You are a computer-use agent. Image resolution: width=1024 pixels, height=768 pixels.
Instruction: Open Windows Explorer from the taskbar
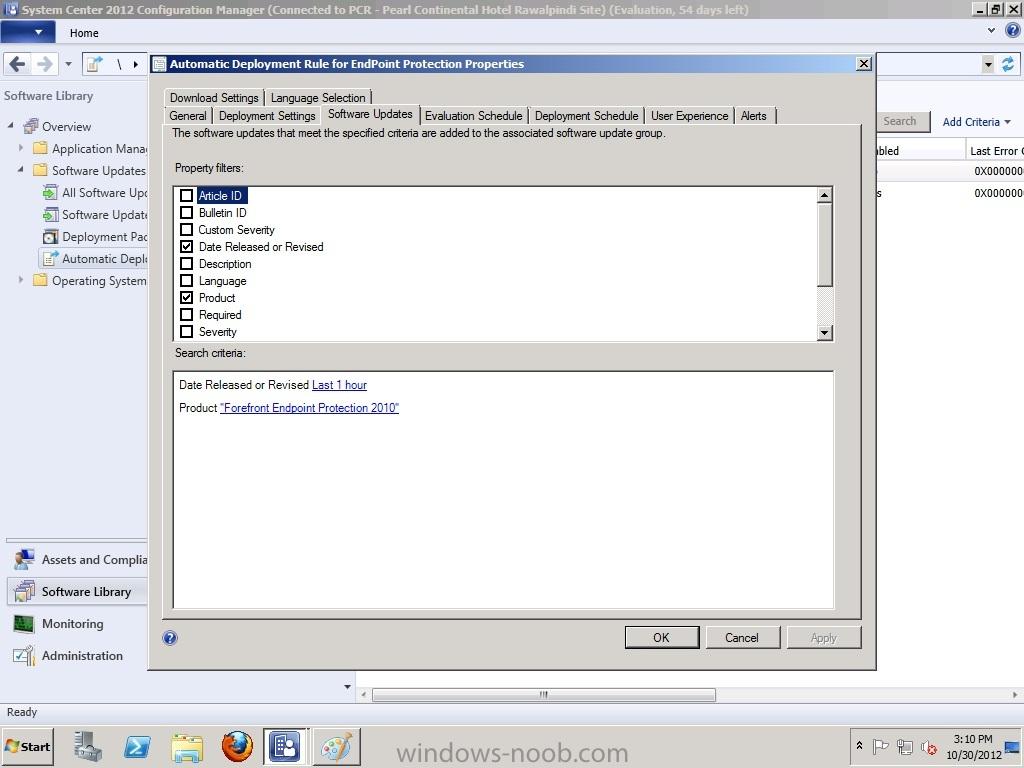[x=187, y=746]
